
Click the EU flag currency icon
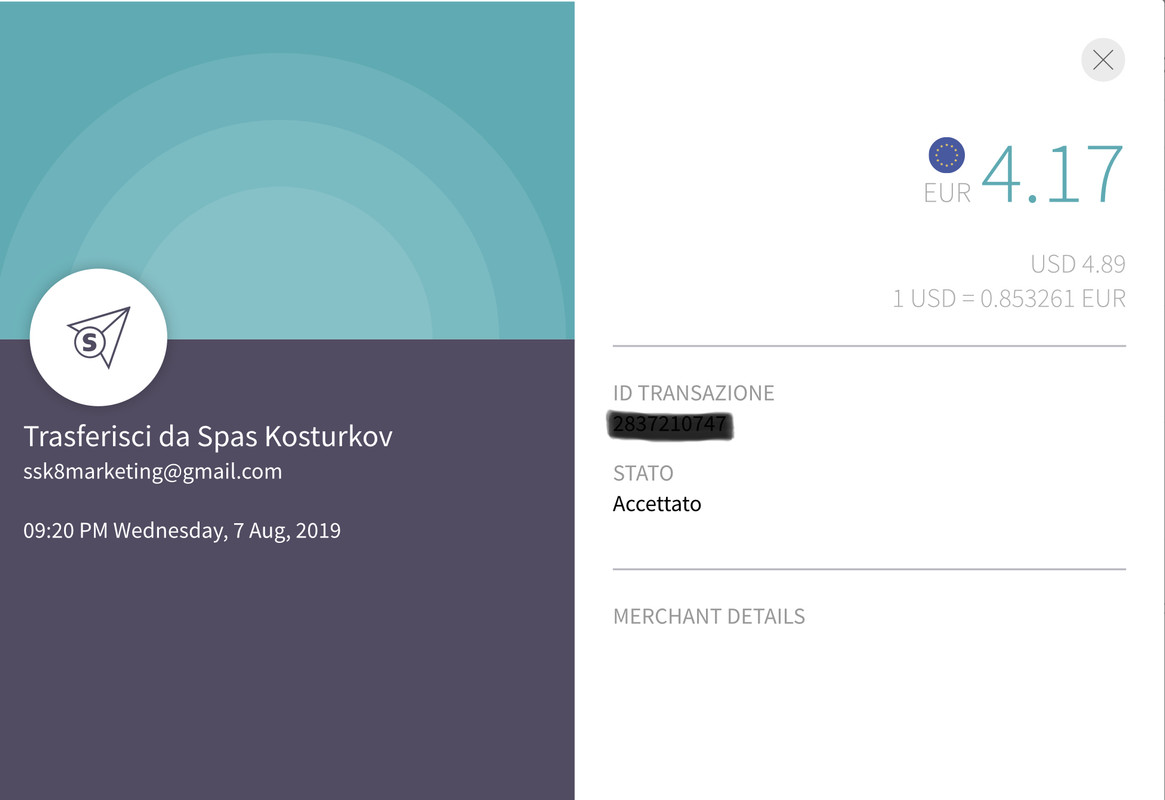point(946,155)
